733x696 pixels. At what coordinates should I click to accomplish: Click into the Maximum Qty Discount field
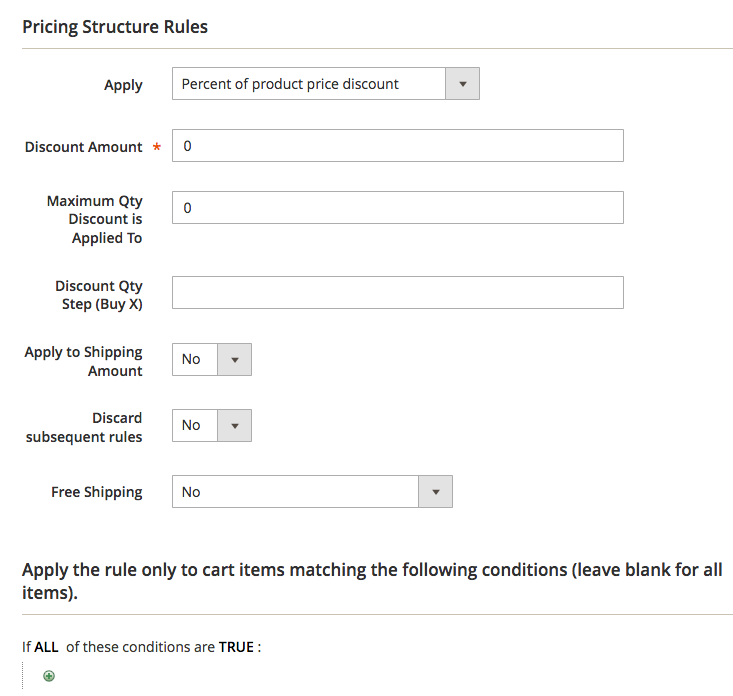coord(398,208)
